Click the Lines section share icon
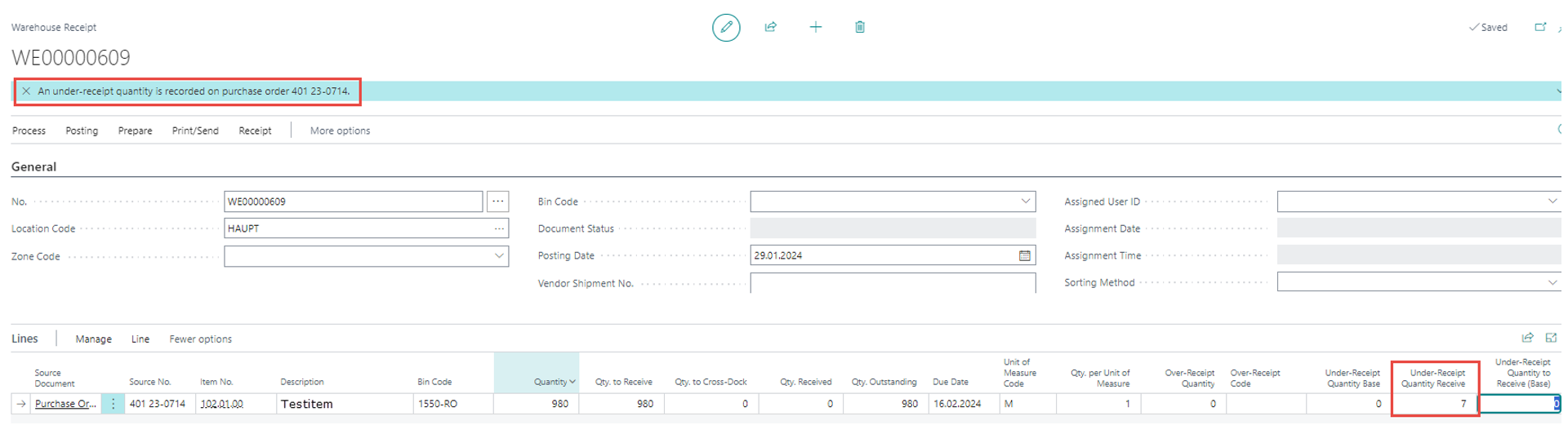 1527,339
